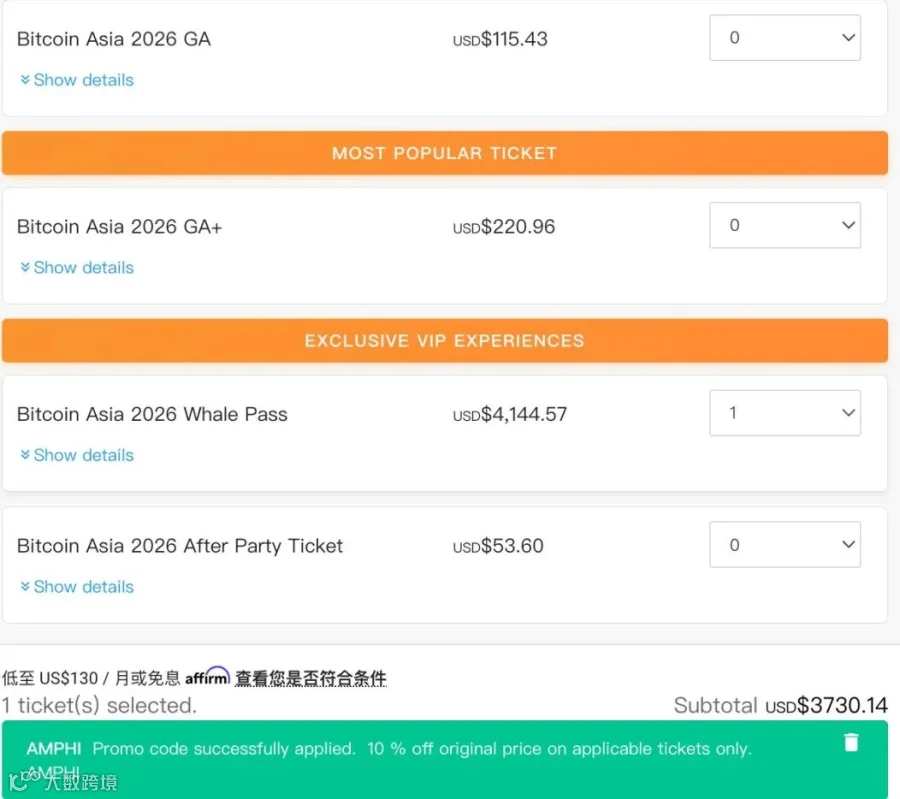This screenshot has height=799, width=900.
Task: Click the AMPHI promo code label
Action: (x=54, y=748)
